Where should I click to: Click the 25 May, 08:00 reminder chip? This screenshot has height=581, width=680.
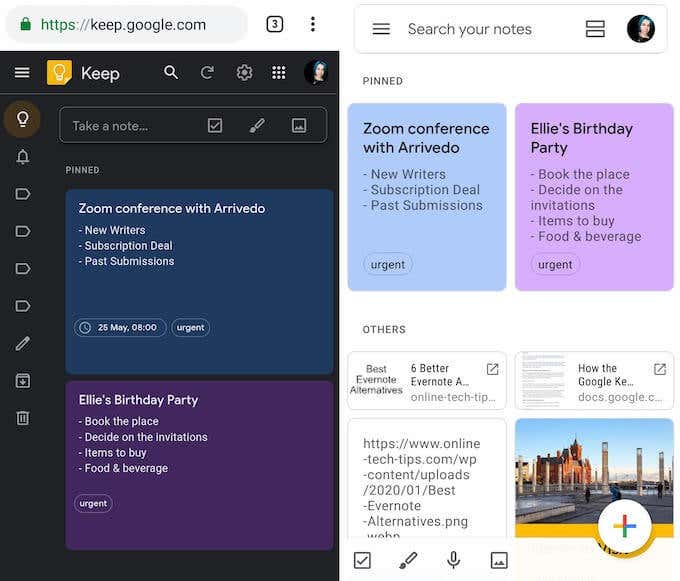tap(120, 327)
